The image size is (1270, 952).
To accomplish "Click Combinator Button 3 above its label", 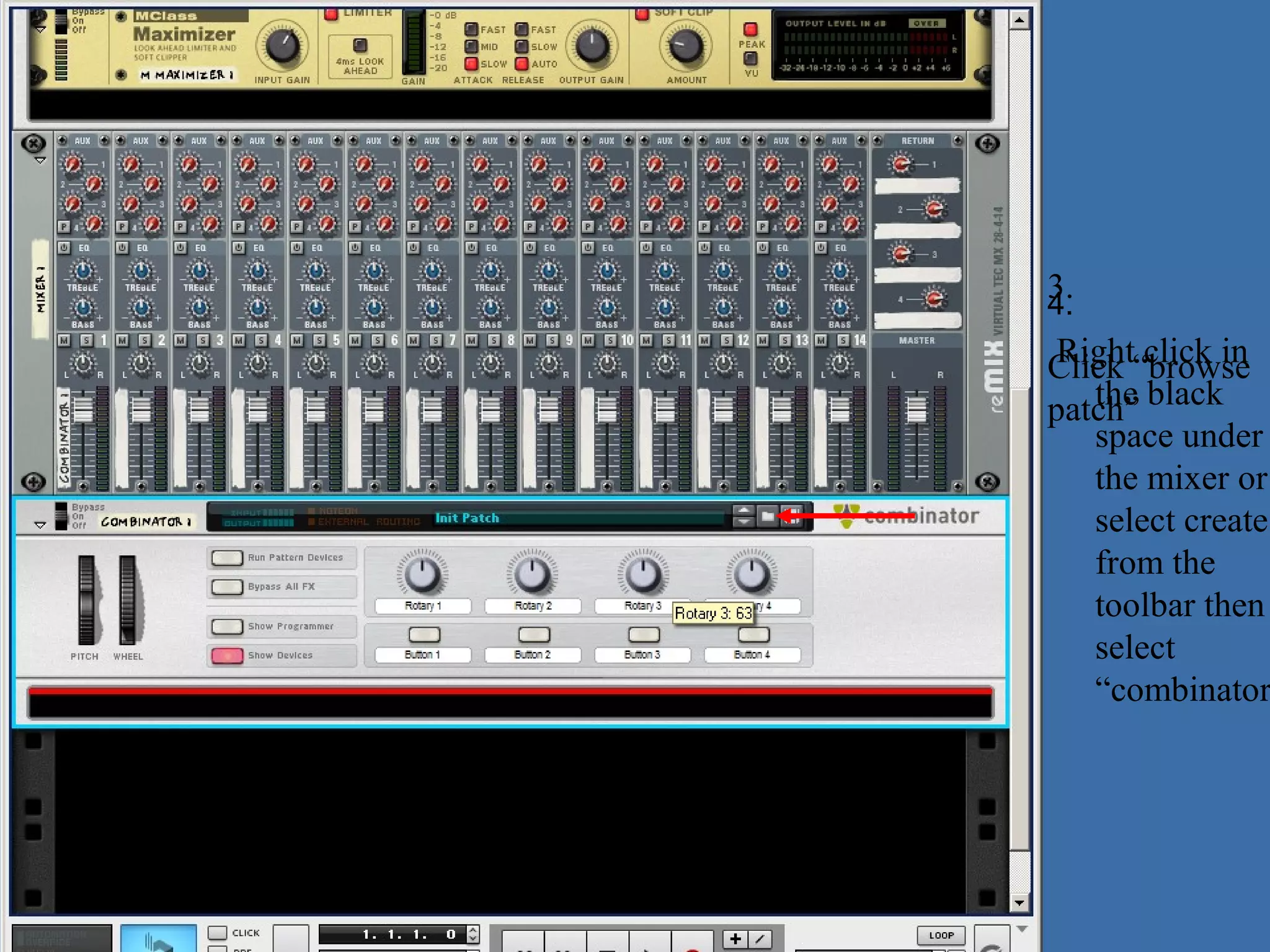I will (644, 635).
